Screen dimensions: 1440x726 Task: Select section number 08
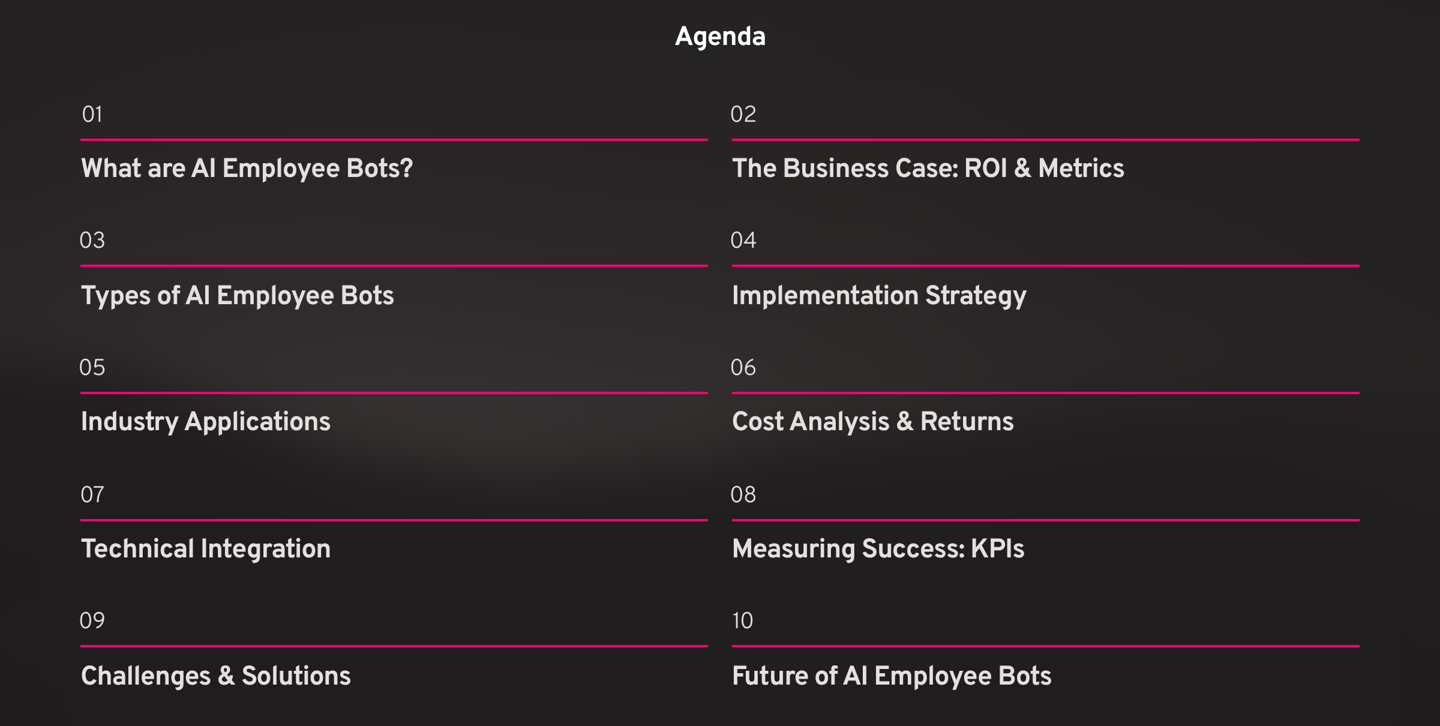743,495
